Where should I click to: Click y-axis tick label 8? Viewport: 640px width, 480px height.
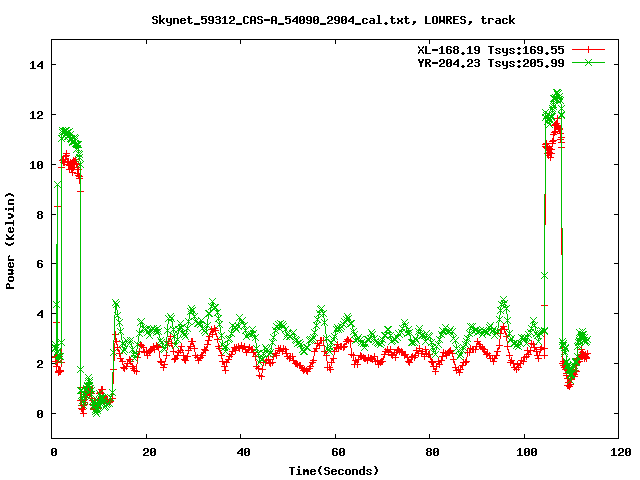40,215
